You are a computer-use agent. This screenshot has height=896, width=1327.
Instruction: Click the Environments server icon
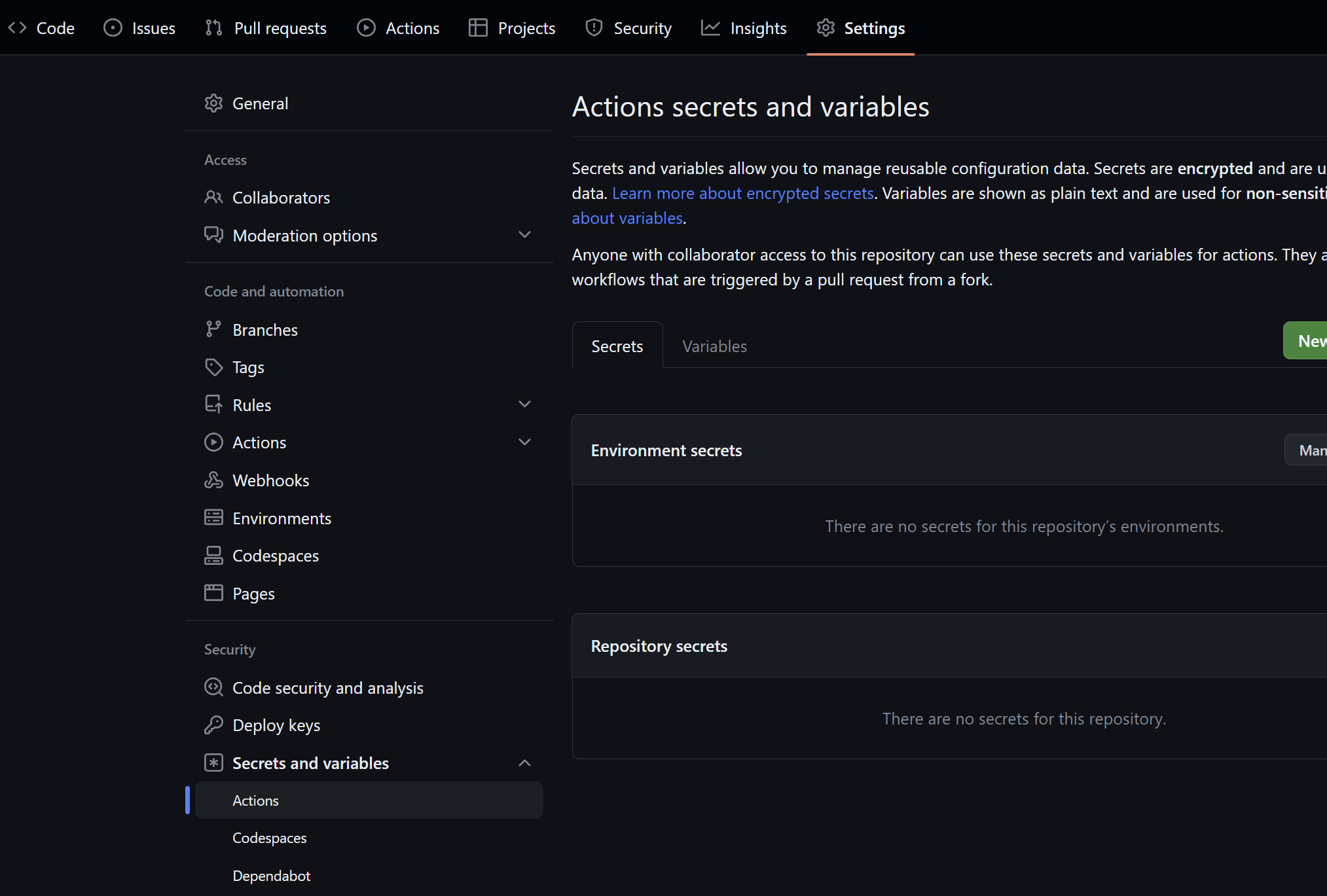pyautogui.click(x=213, y=518)
